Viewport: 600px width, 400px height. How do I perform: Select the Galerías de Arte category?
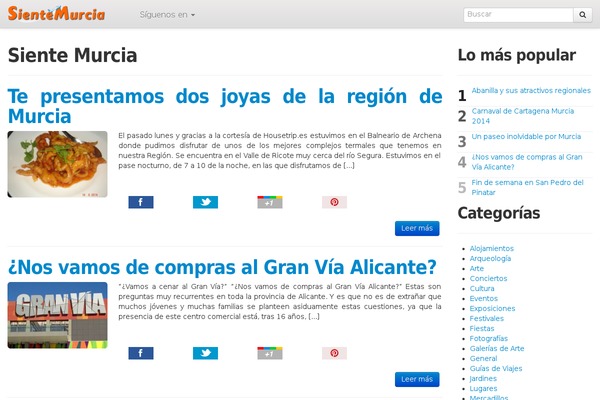(497, 348)
